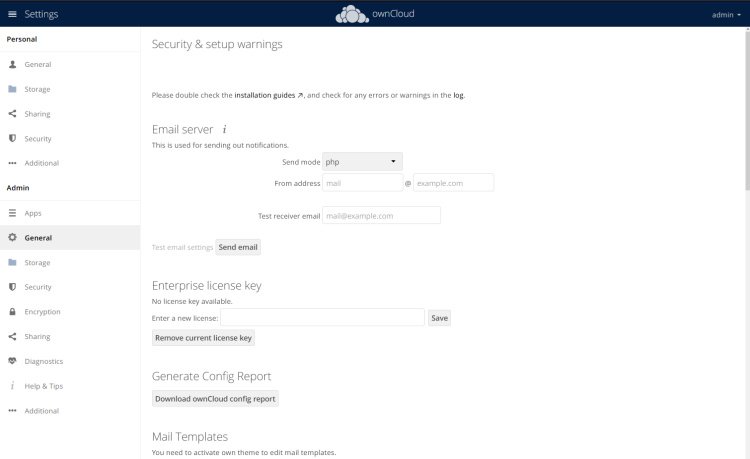Click the Personal Sharing share icon
Image resolution: width=750 pixels, height=459 pixels.
(12, 114)
